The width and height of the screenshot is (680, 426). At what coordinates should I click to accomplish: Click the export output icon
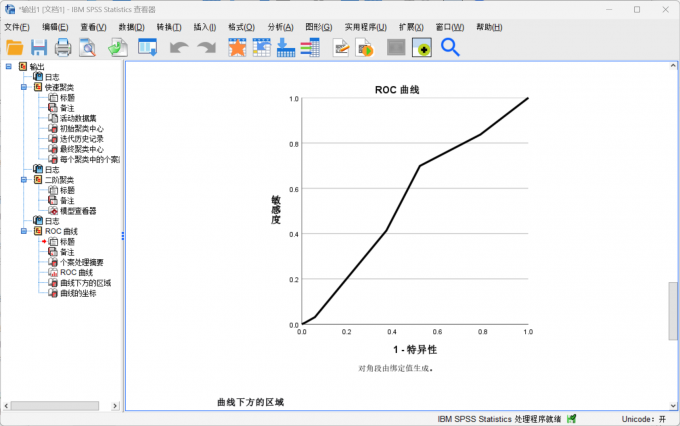click(x=118, y=47)
